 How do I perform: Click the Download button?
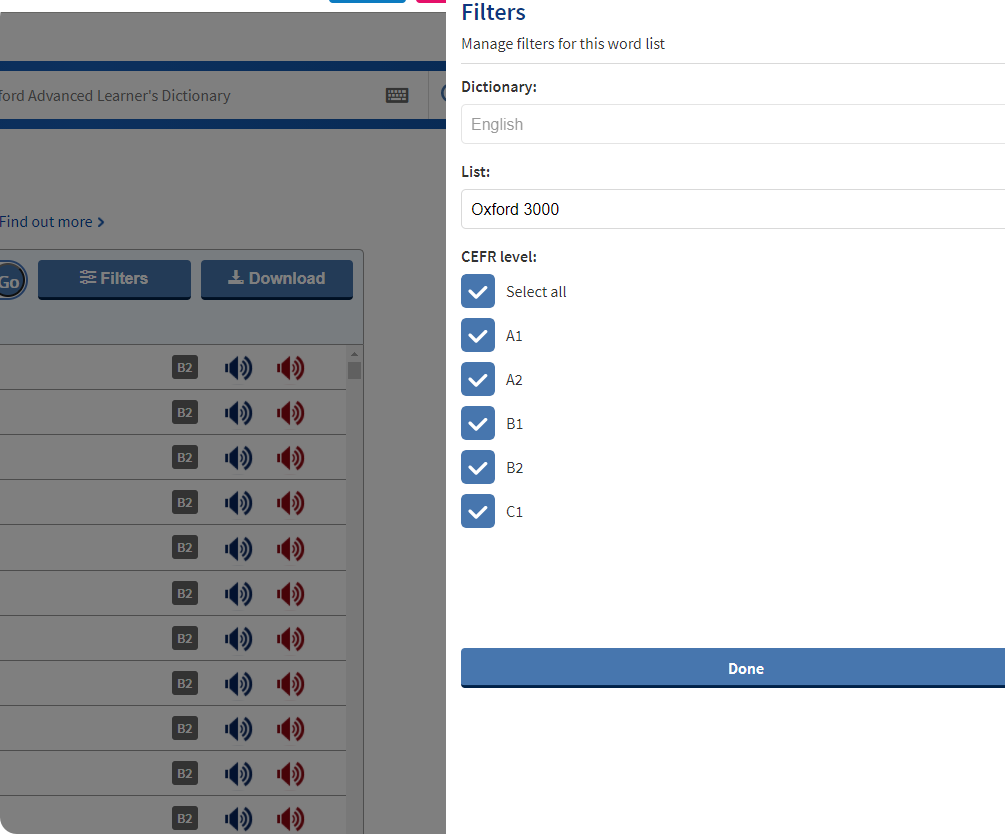coord(277,279)
